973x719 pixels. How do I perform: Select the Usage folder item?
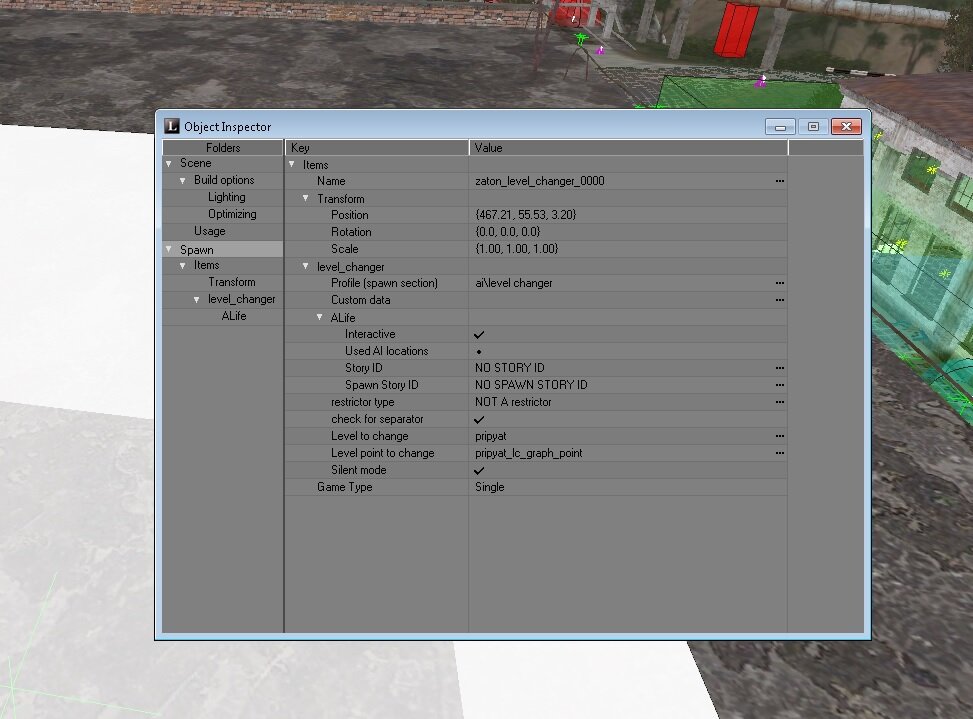[209, 231]
